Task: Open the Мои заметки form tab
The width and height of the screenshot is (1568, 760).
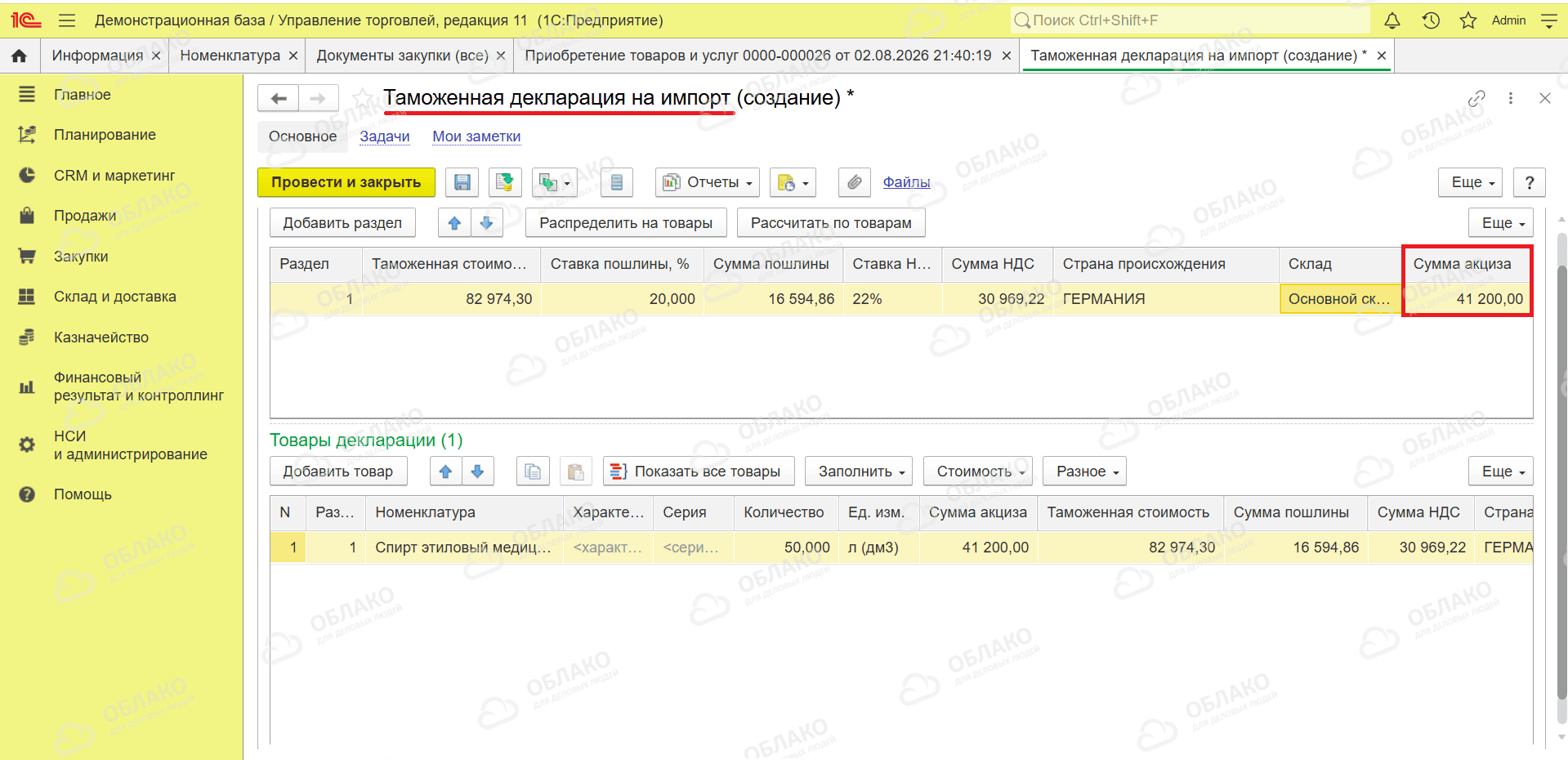Action: tap(476, 136)
